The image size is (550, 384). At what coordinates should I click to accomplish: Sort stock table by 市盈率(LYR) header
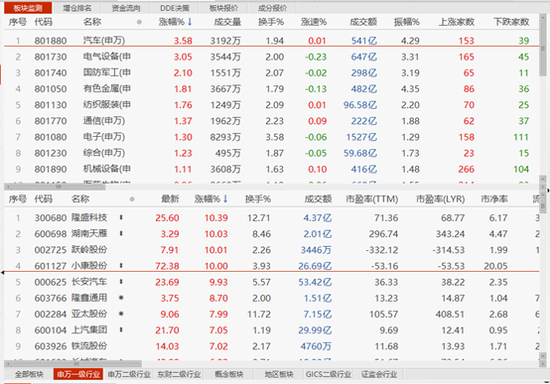(x=440, y=199)
